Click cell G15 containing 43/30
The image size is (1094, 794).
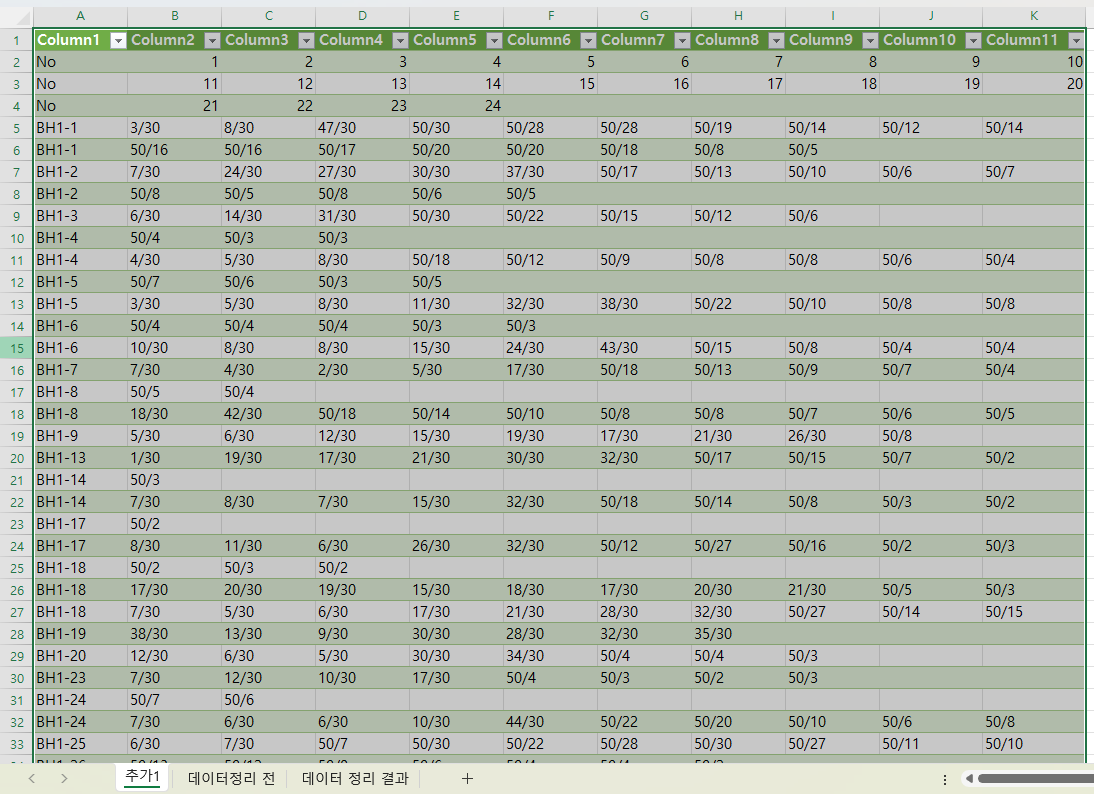644,348
